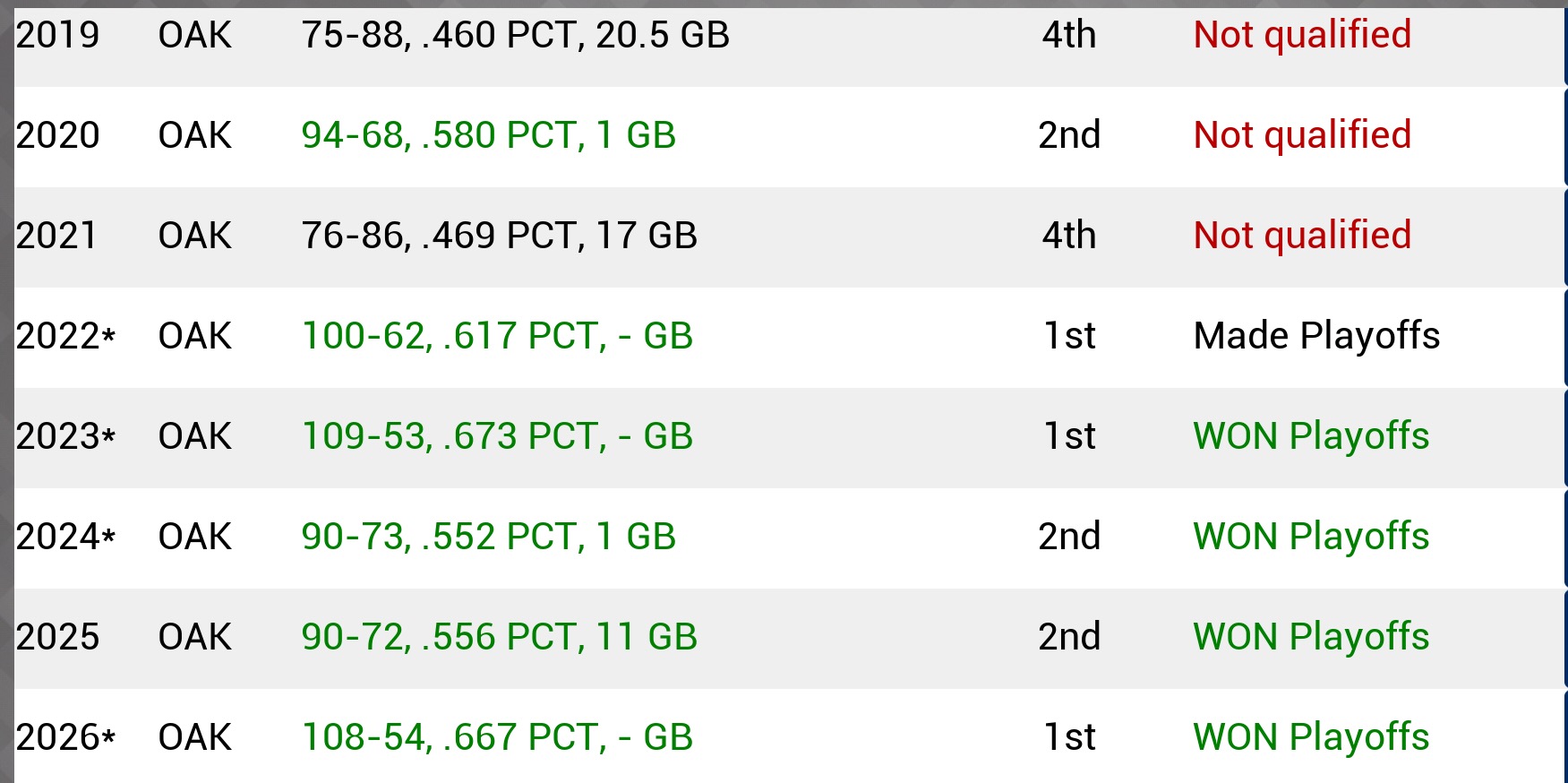This screenshot has height=783, width=1568.
Task: Select the 90-72, .556 PCT, 11 GB record
Action: coord(499,638)
